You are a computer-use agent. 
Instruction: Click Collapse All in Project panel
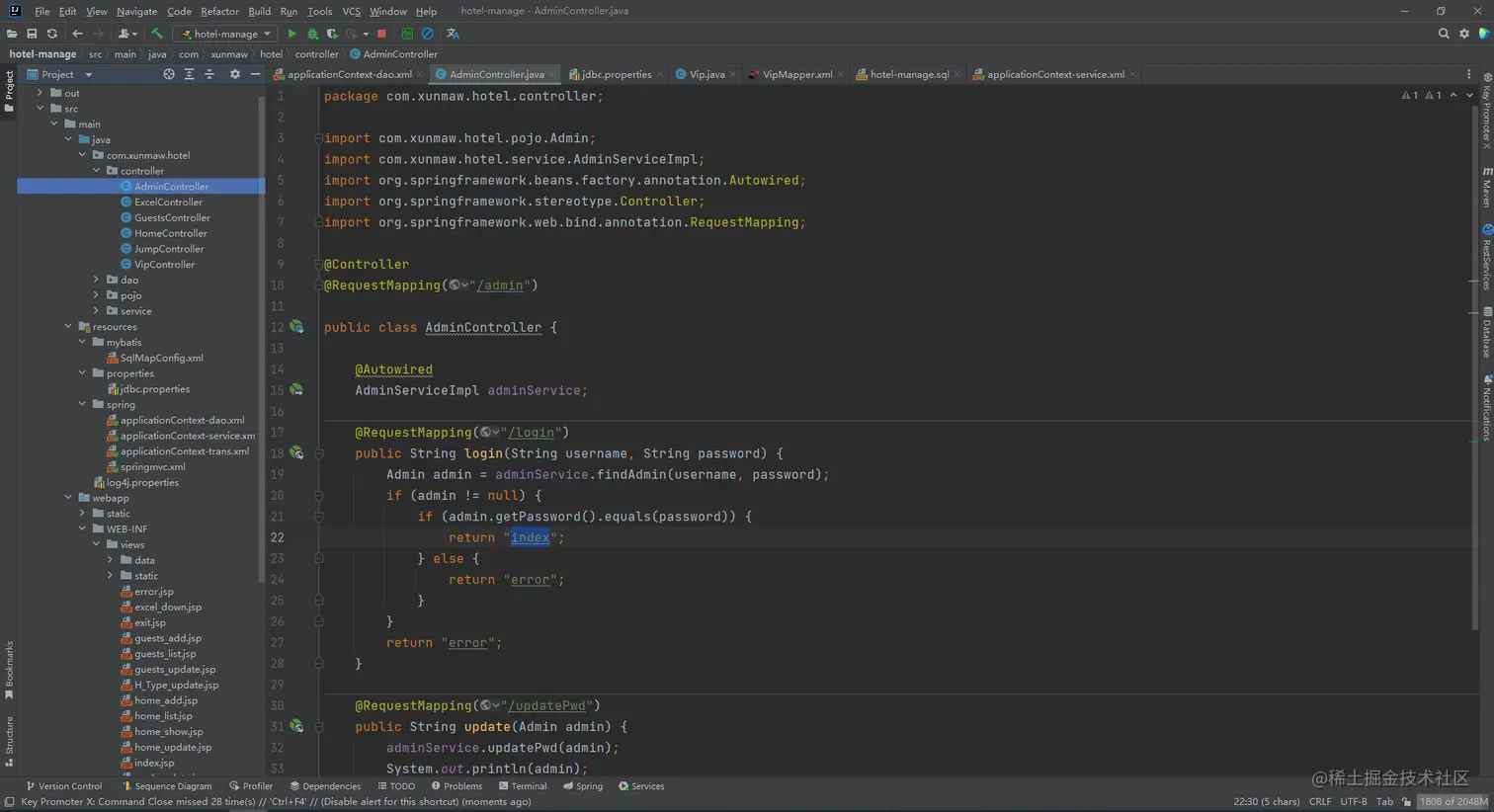(x=208, y=74)
